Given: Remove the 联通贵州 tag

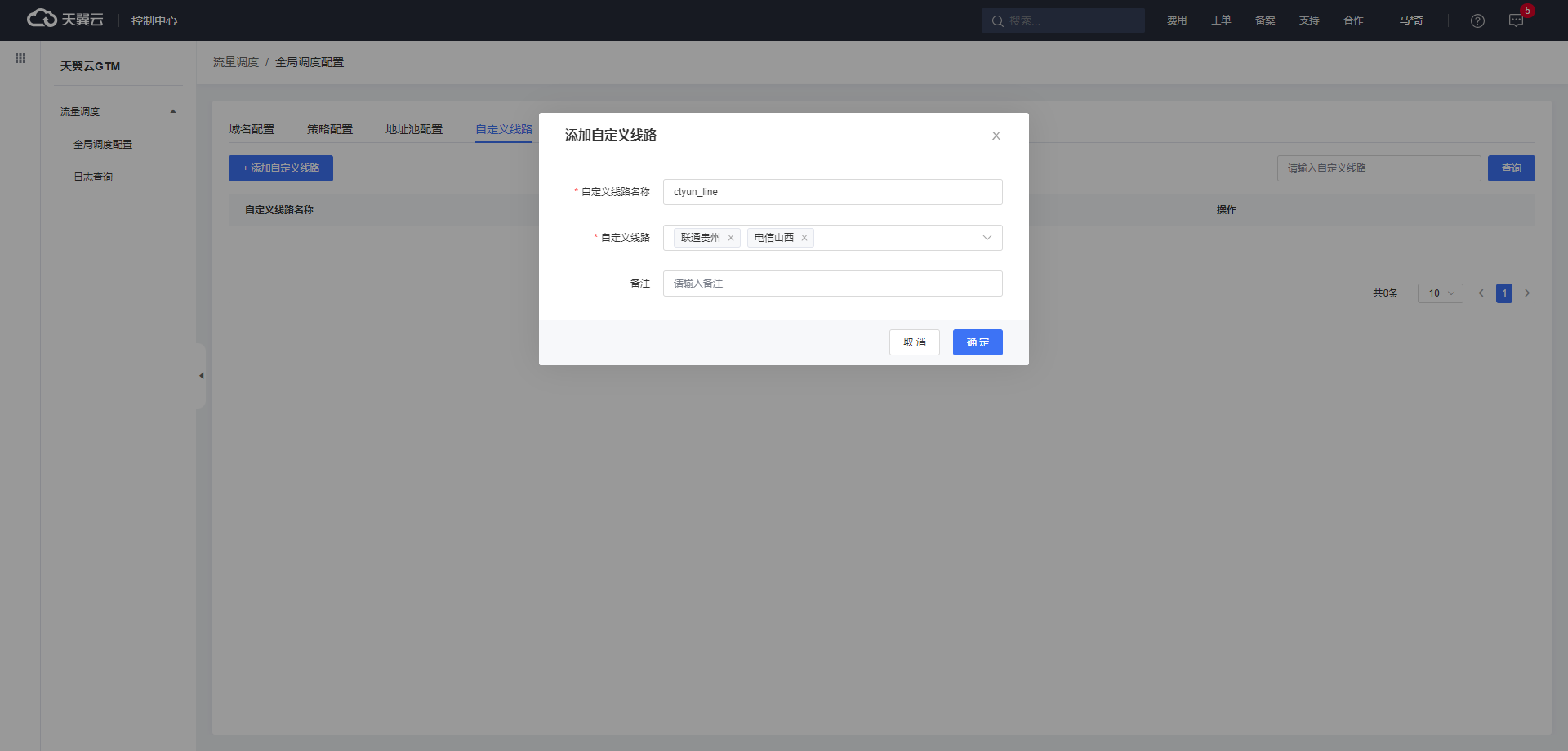Looking at the screenshot, I should point(731,238).
